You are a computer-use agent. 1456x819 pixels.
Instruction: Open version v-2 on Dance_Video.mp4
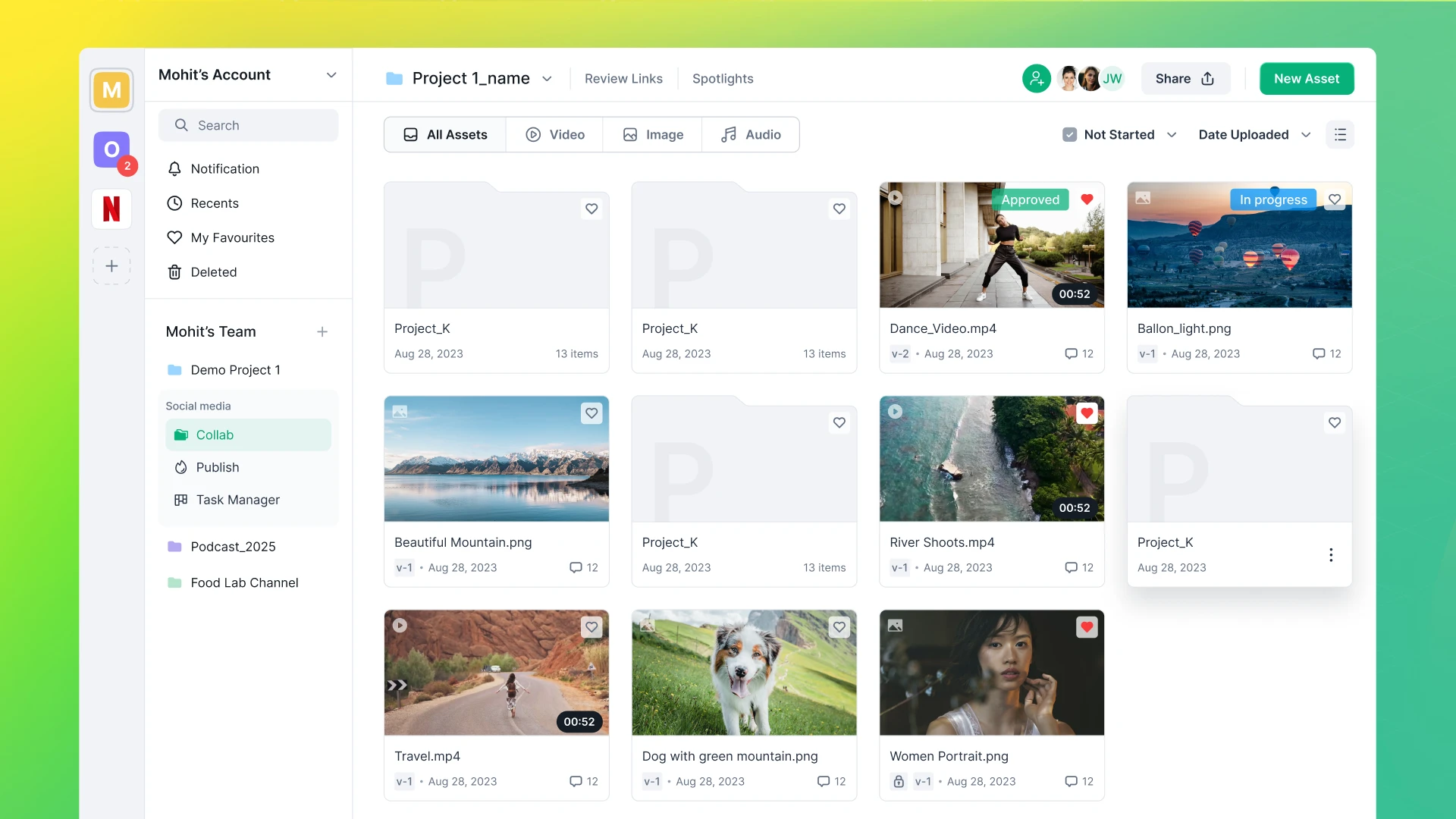[899, 354]
